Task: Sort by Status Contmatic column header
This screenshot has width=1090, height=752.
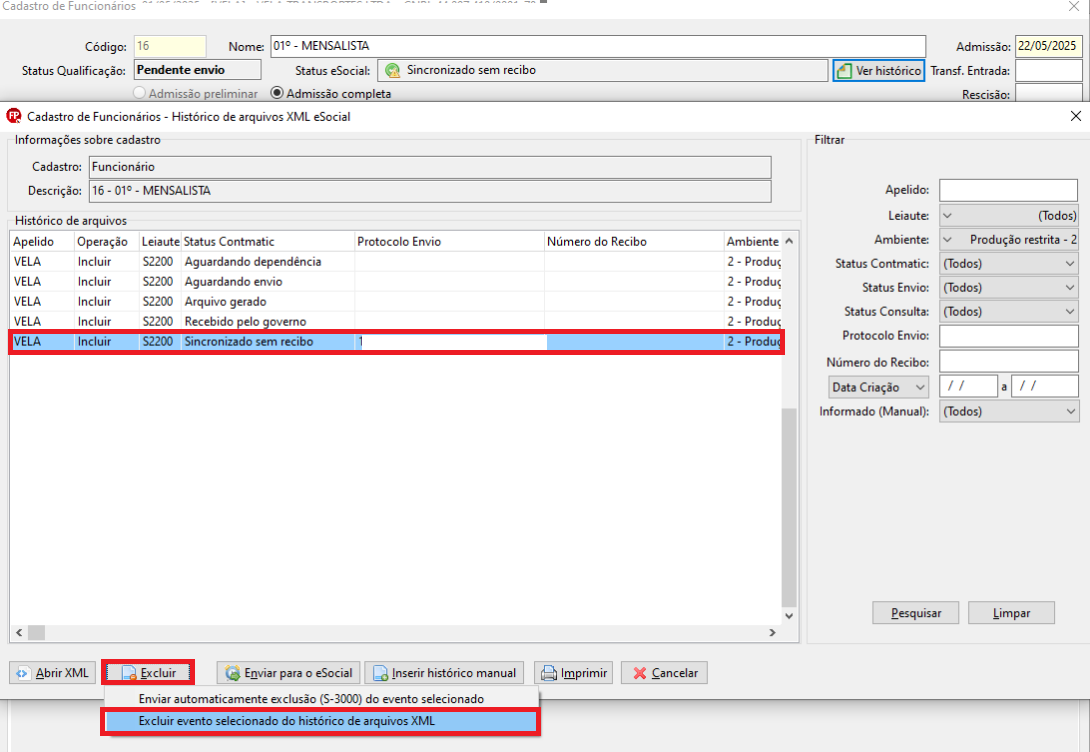Action: coord(268,241)
